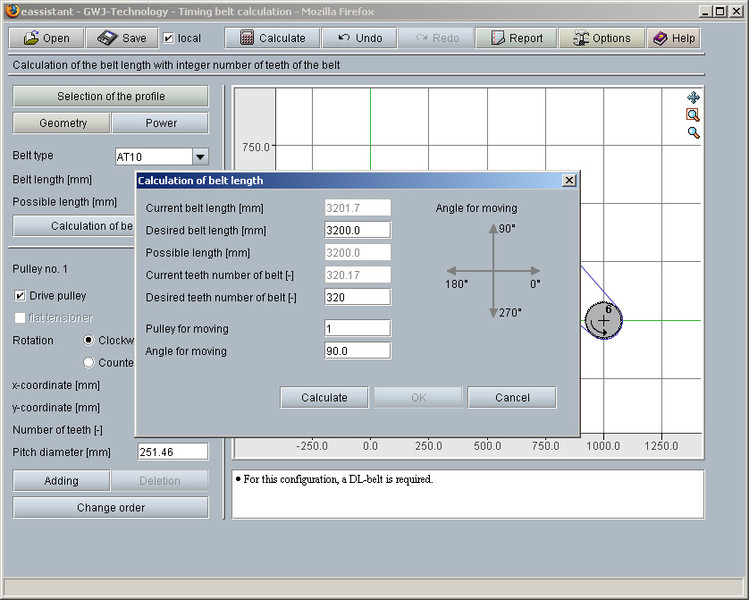Switch to the Power tab

(x=160, y=123)
